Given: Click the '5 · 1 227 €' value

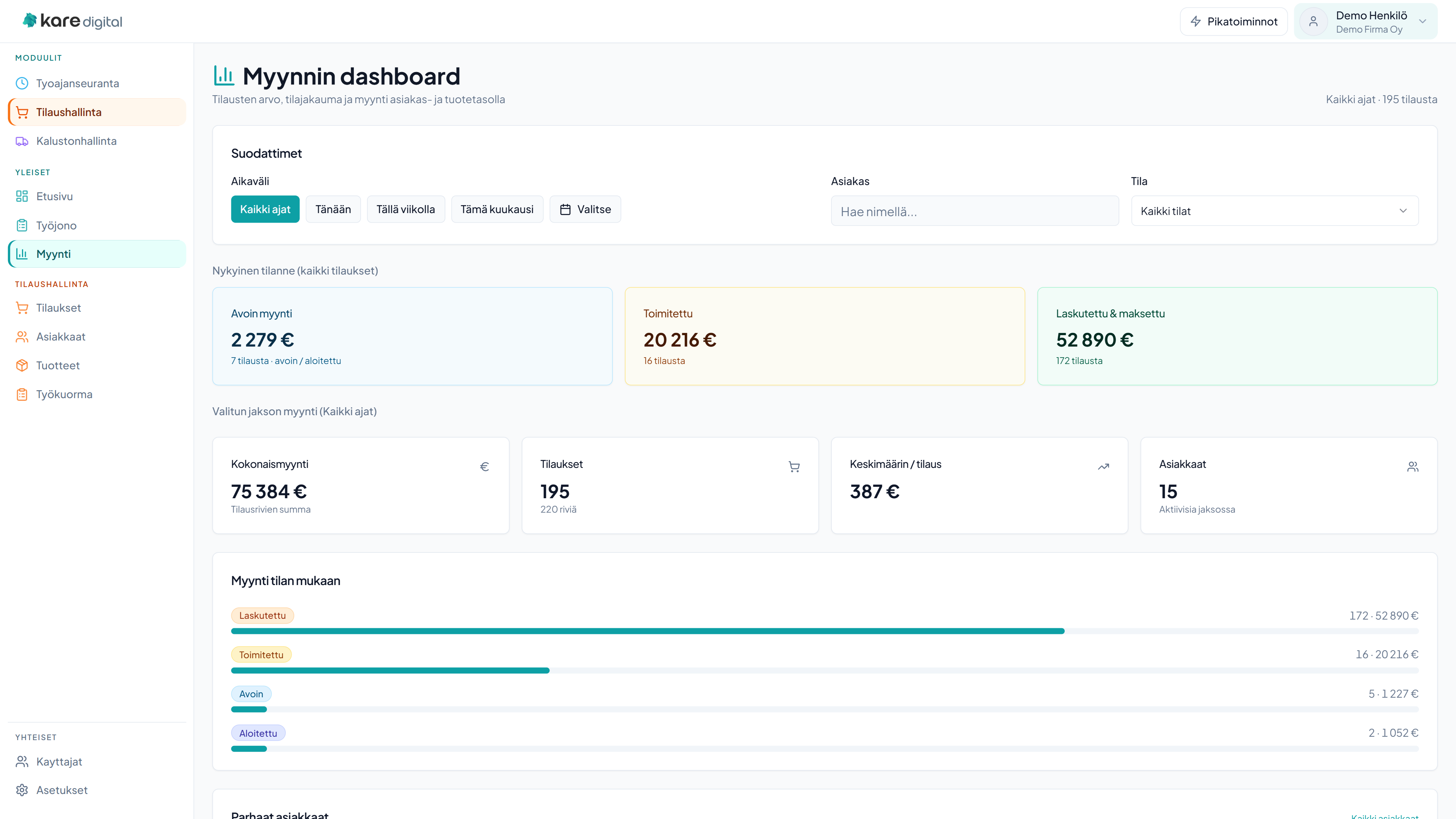Looking at the screenshot, I should point(1393,693).
